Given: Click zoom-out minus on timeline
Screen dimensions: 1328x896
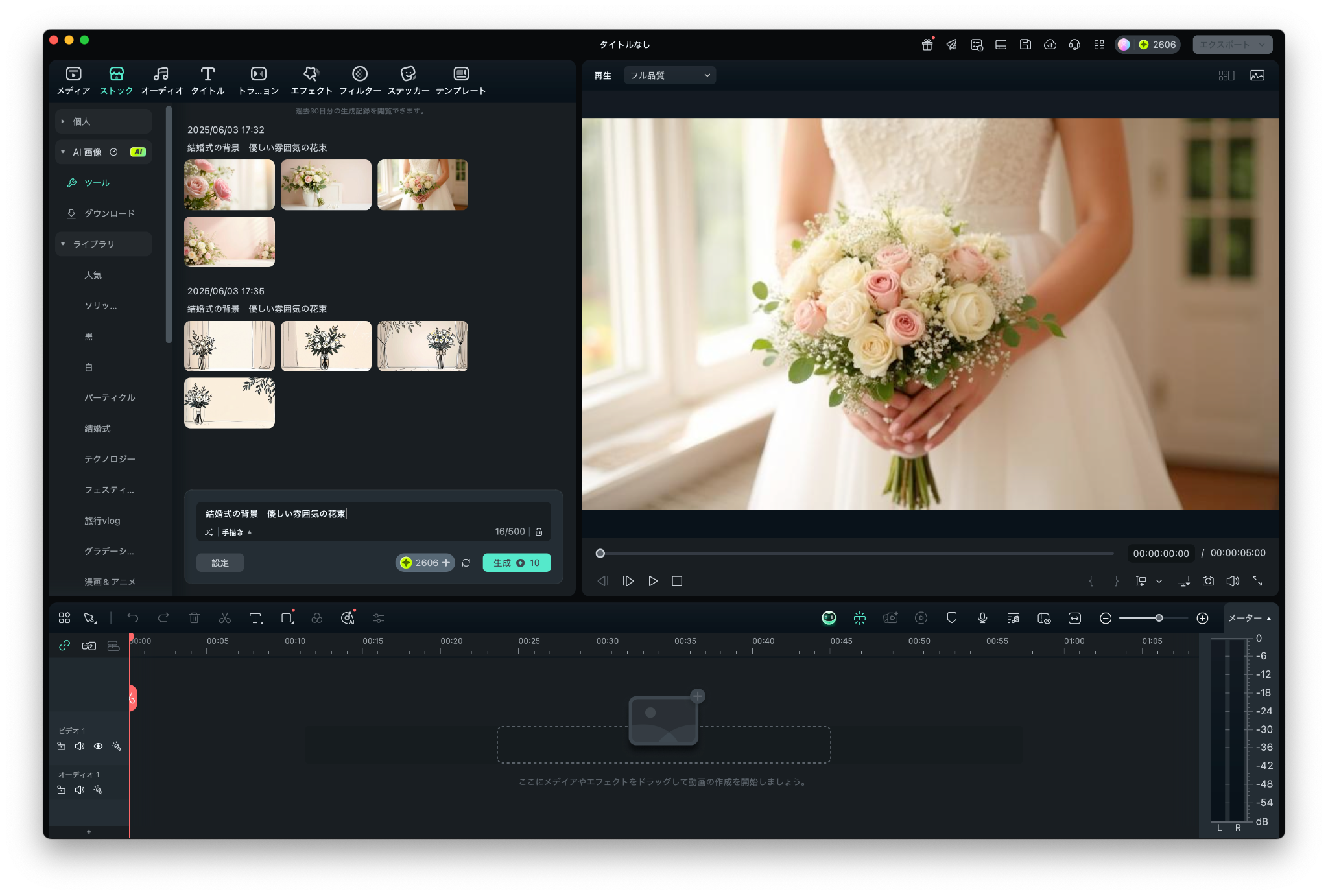Looking at the screenshot, I should point(1106,618).
